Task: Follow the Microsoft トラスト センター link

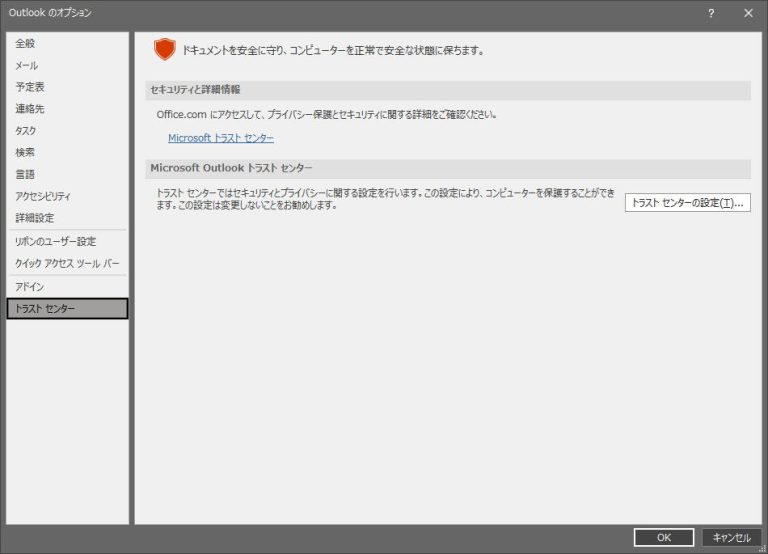Action: coord(221,138)
